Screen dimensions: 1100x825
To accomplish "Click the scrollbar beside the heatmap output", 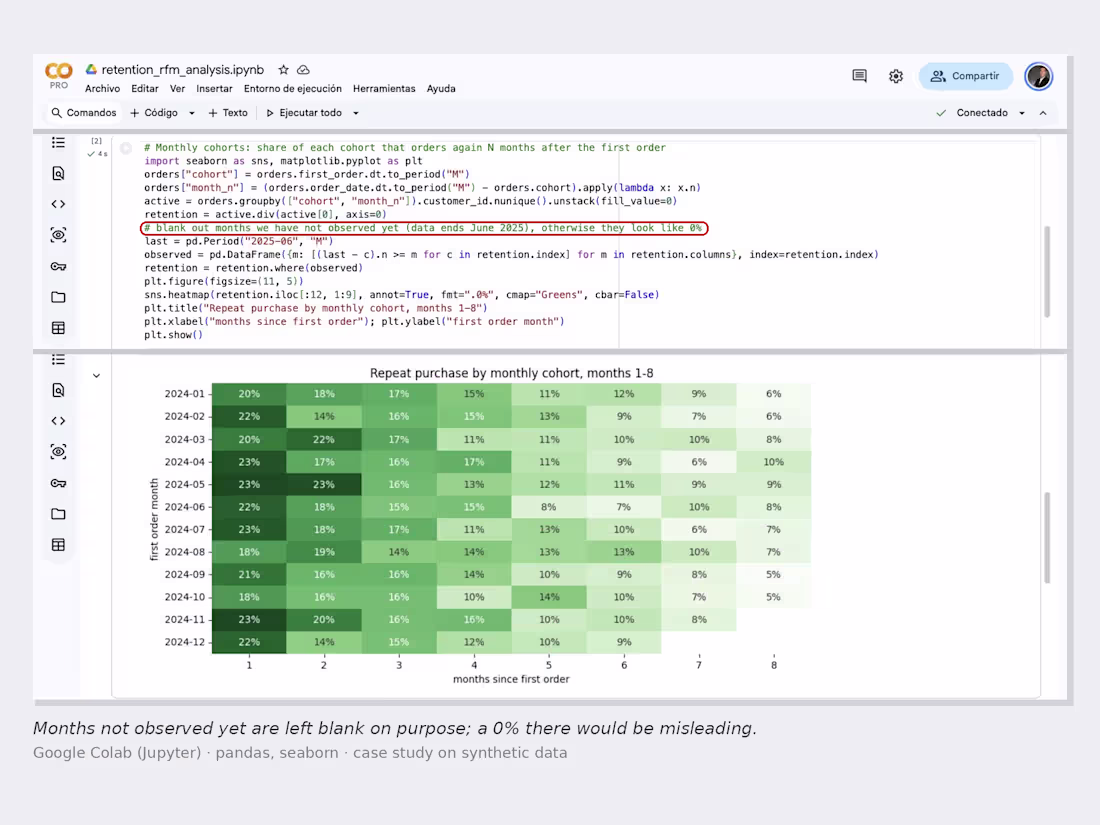I will coord(1047,538).
